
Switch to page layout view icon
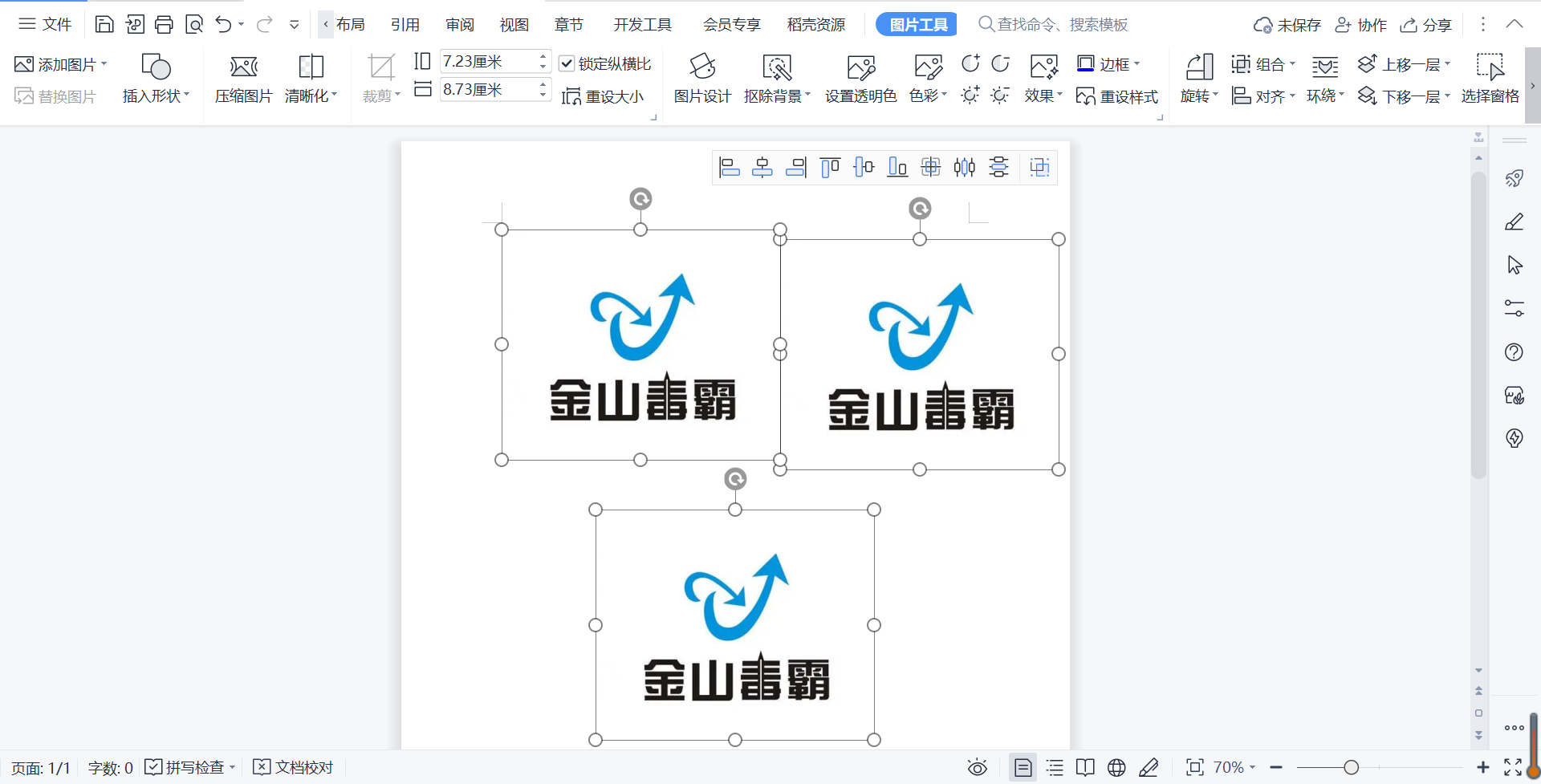point(1023,768)
